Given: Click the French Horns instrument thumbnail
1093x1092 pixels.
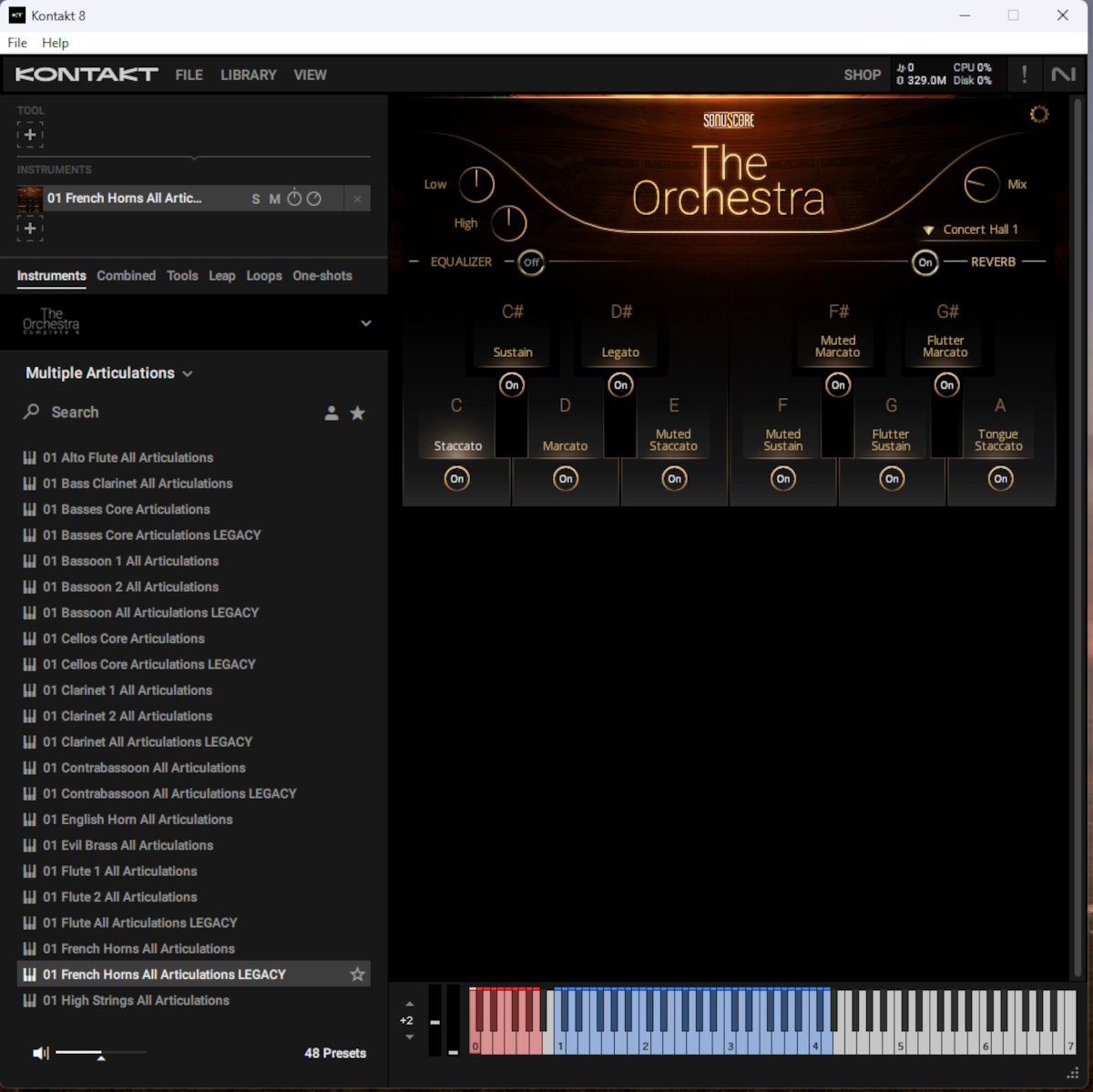Looking at the screenshot, I should [x=30, y=199].
